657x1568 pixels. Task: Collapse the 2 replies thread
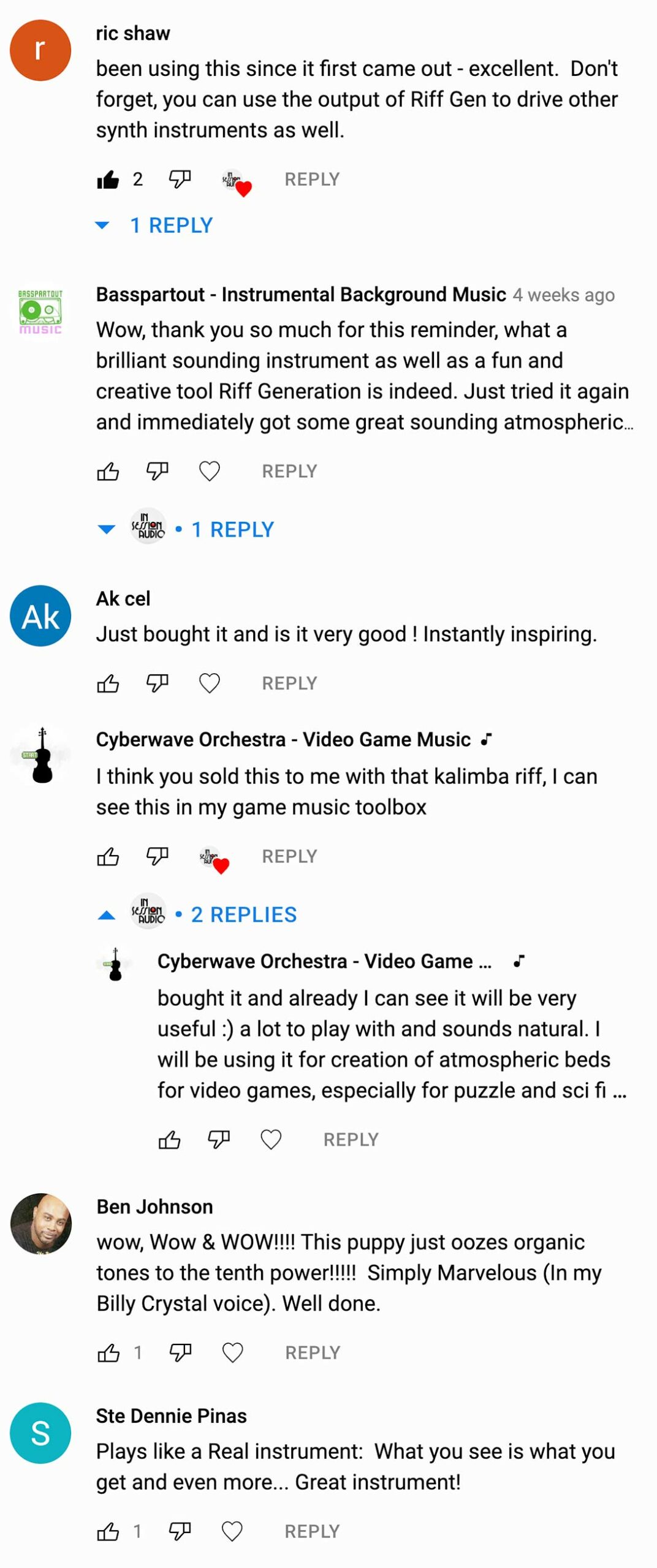coord(197,914)
